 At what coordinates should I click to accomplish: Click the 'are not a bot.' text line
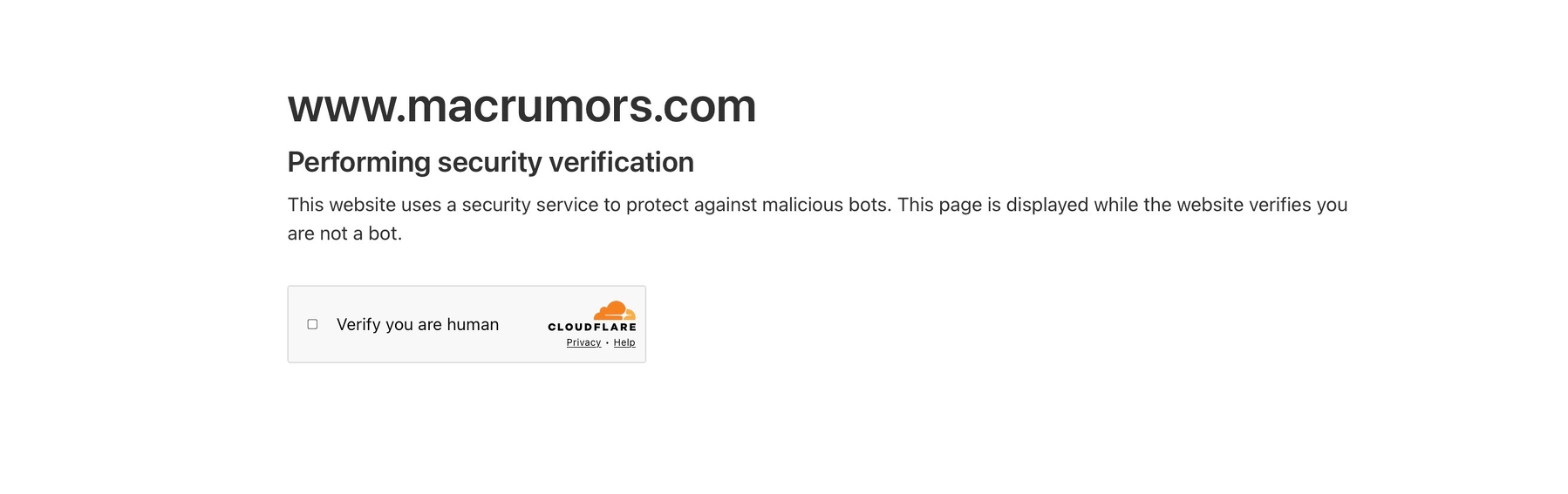[x=344, y=233]
